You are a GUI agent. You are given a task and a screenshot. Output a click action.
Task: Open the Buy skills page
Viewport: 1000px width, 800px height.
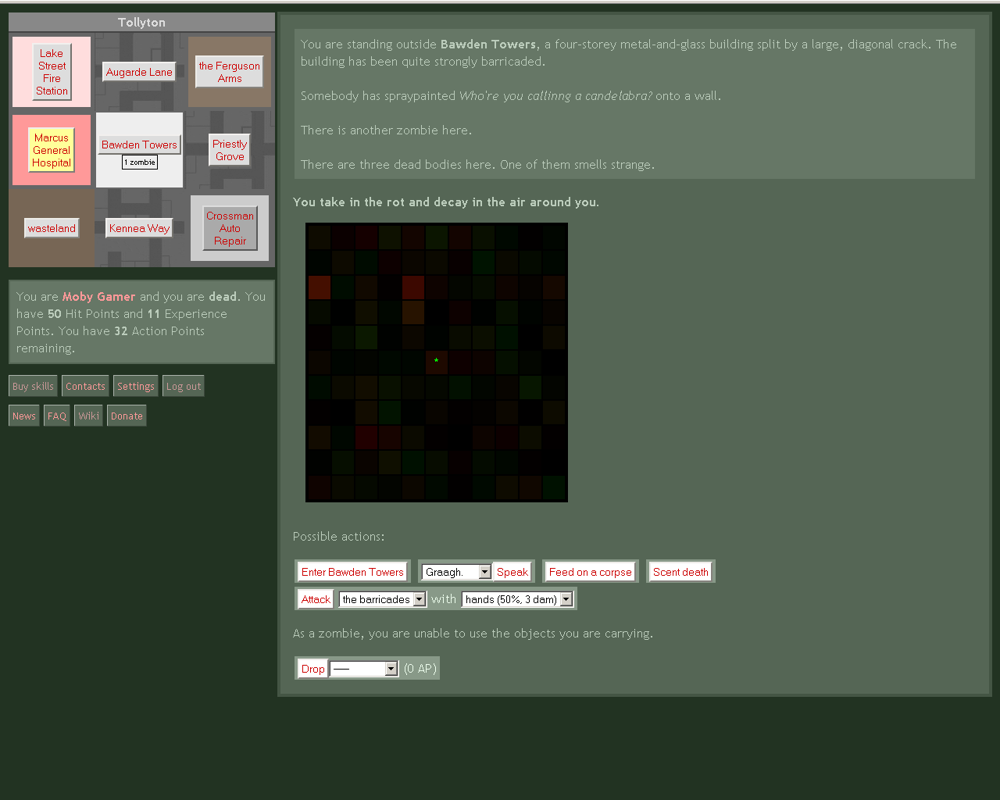point(33,387)
